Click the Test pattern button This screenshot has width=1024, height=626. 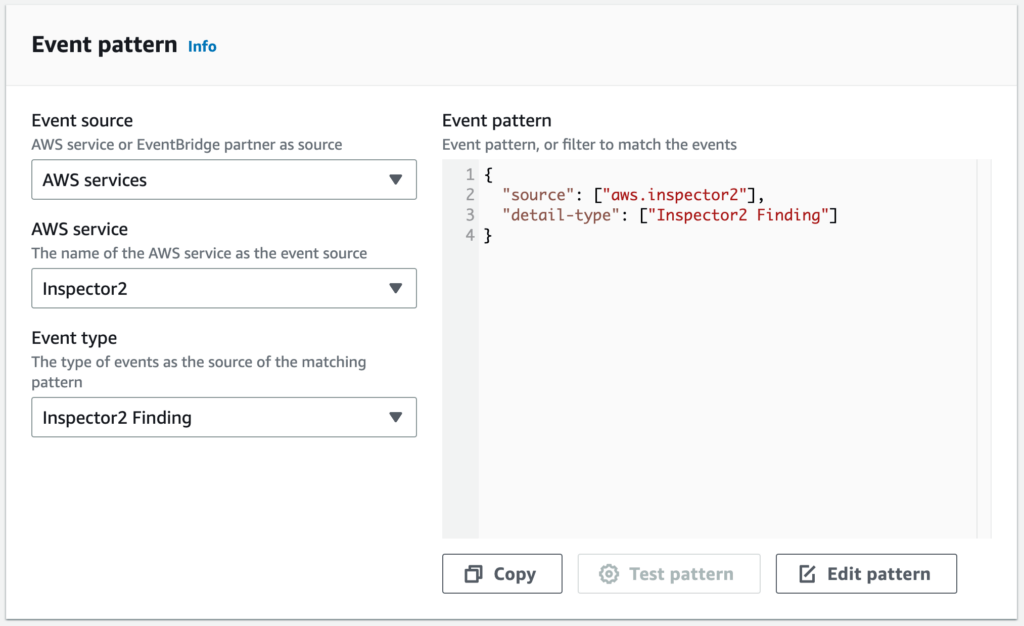[669, 574]
